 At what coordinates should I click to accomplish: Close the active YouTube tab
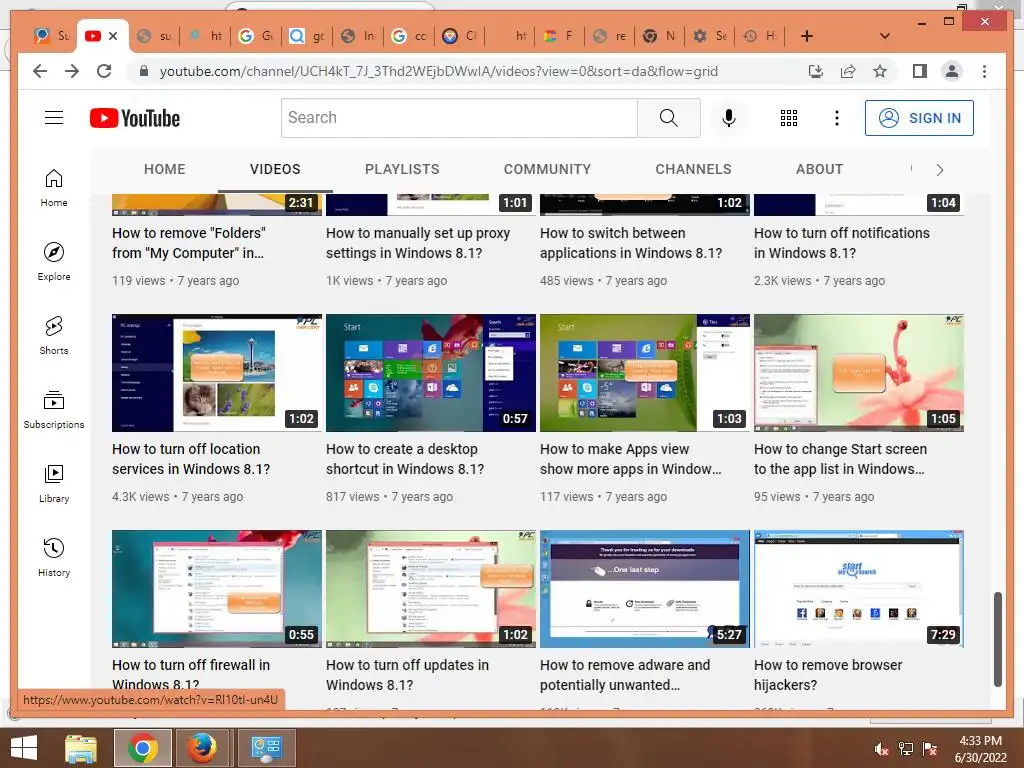click(x=113, y=36)
